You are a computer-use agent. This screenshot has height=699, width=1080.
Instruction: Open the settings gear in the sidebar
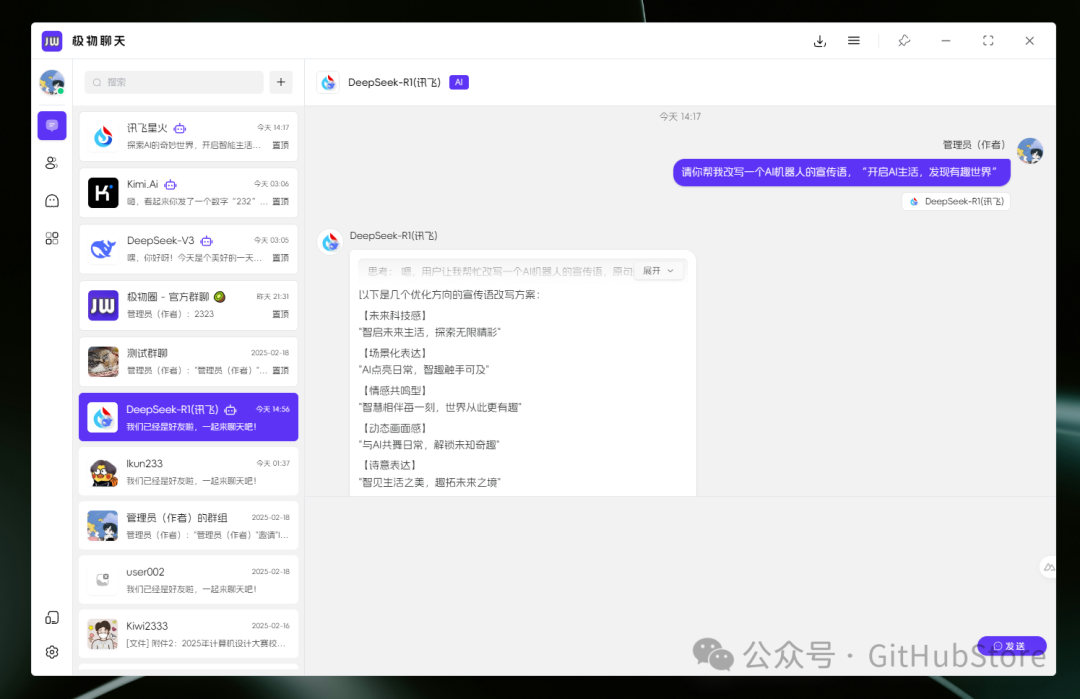pos(52,652)
